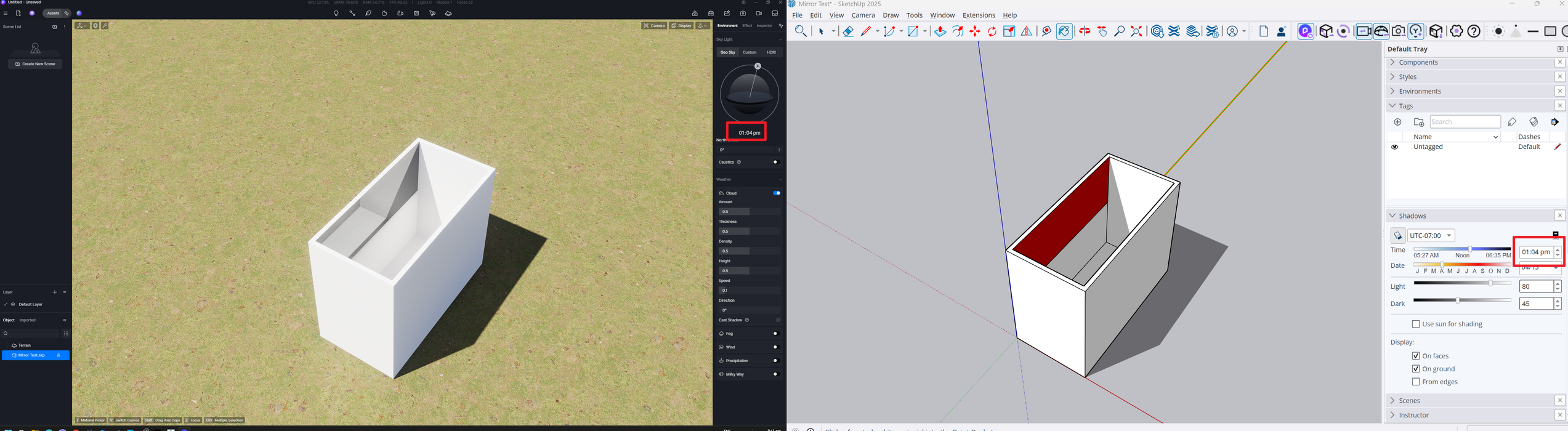1568x431 pixels.
Task: Open the Extensions menu
Action: coord(978,16)
